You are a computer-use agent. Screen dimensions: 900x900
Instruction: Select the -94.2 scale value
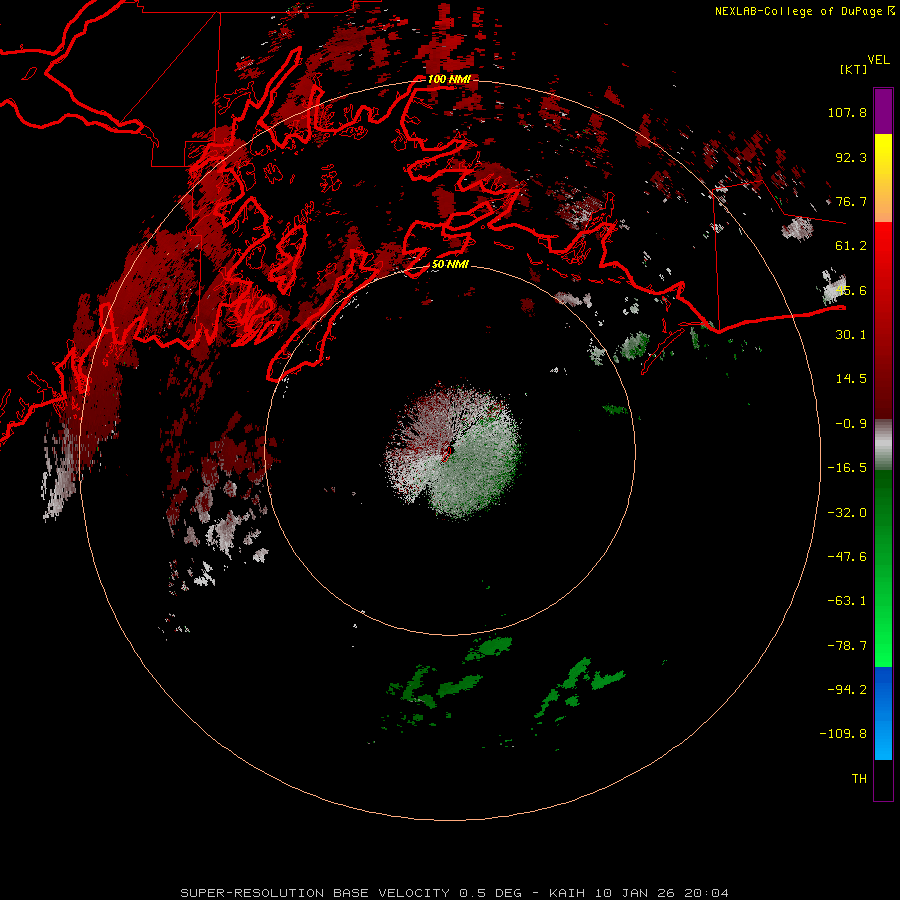(847, 690)
